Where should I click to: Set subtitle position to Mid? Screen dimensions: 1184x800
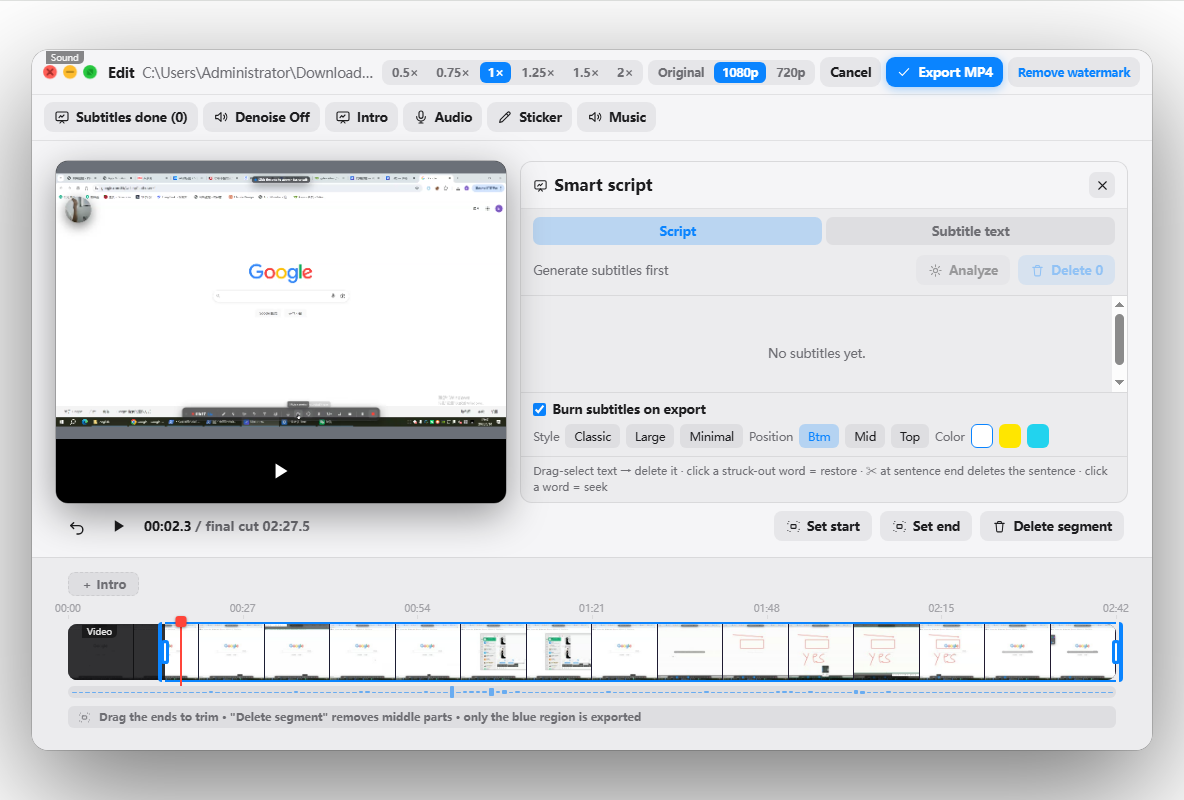tap(865, 437)
